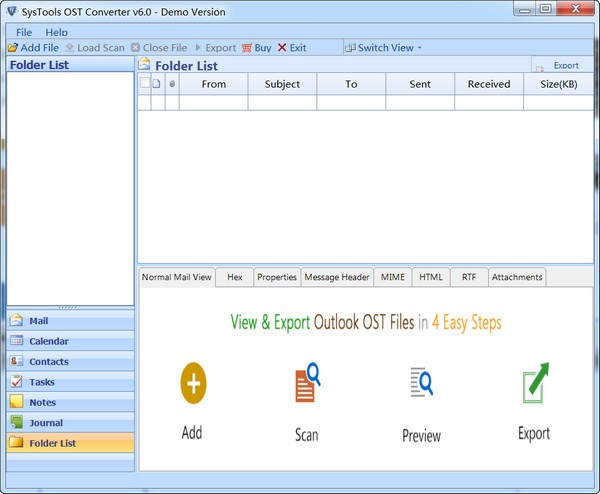Close the OST Converter window

click(x=576, y=9)
